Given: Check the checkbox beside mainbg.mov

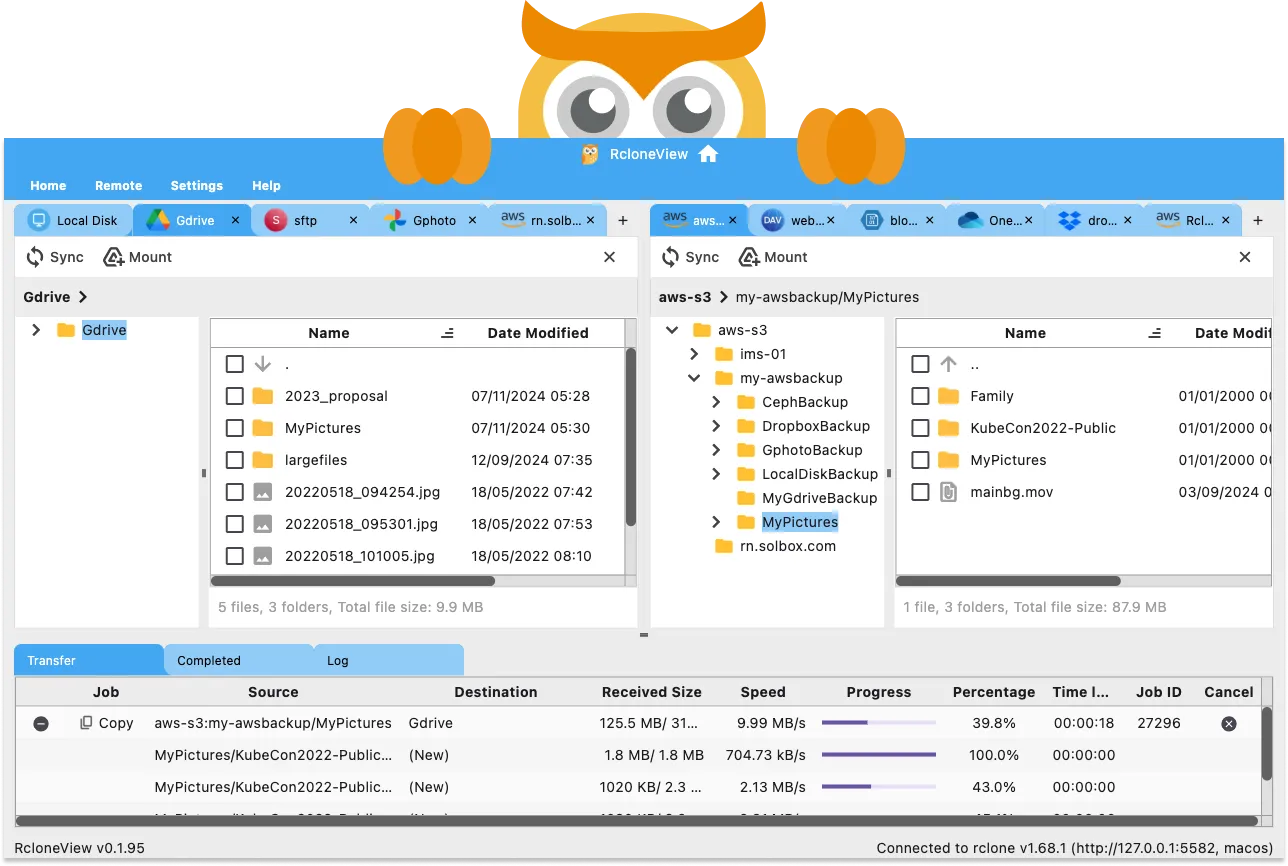Looking at the screenshot, I should click(920, 492).
